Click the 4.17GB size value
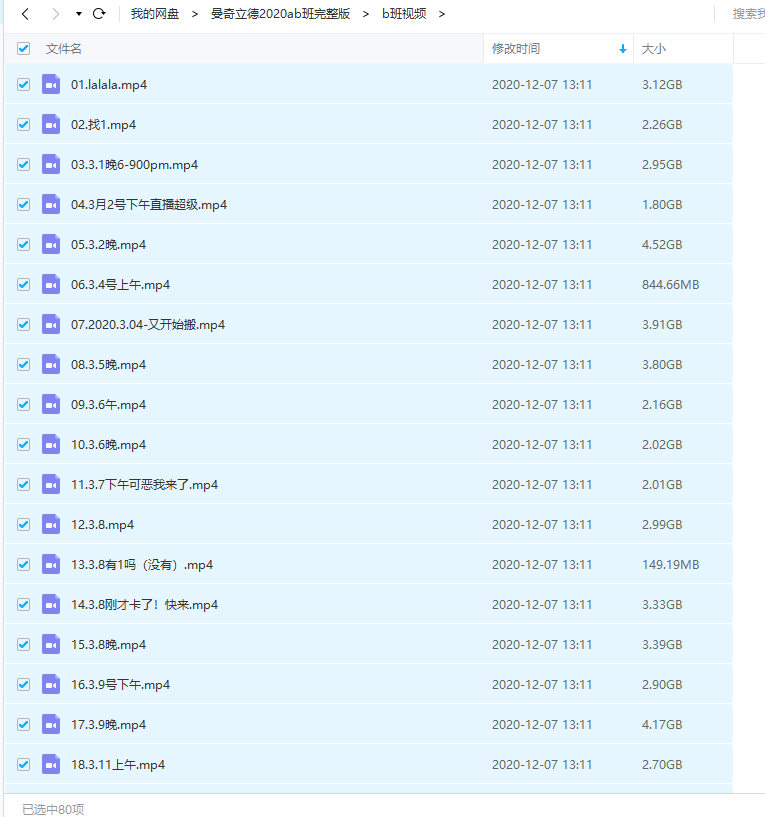The image size is (765, 817). pyautogui.click(x=662, y=725)
